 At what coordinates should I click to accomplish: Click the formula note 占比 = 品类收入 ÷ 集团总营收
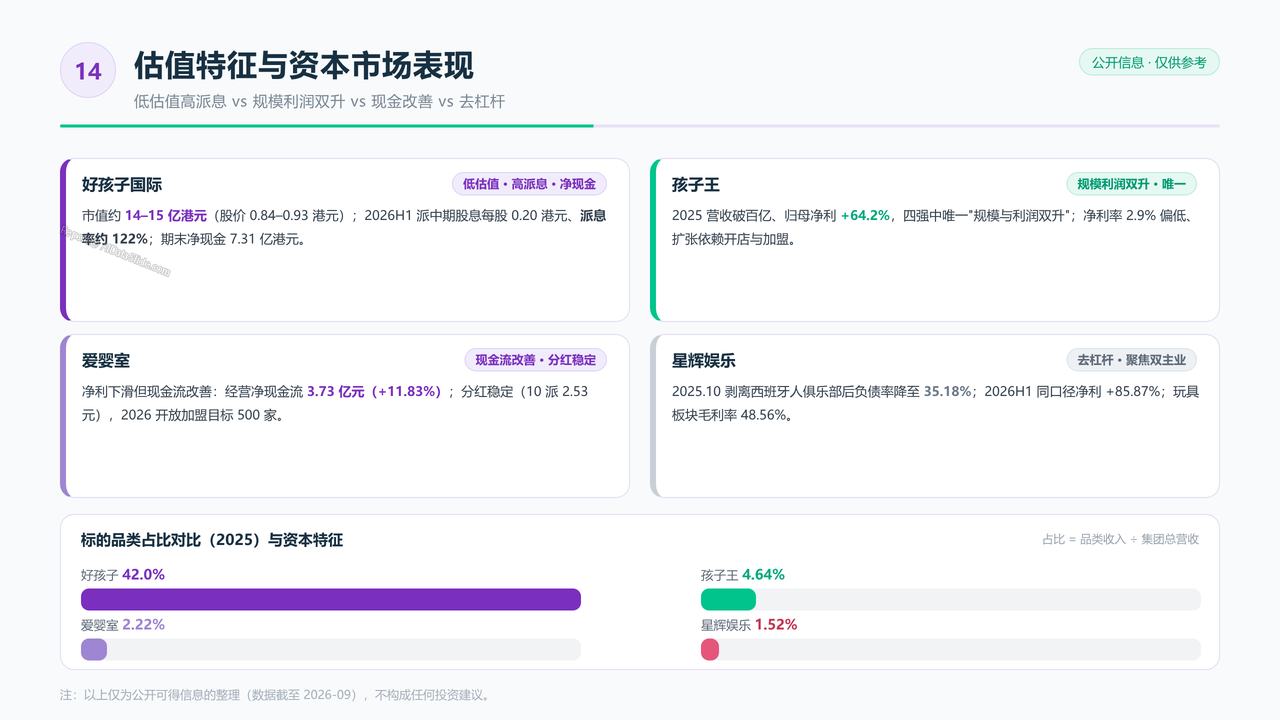(x=1120, y=539)
